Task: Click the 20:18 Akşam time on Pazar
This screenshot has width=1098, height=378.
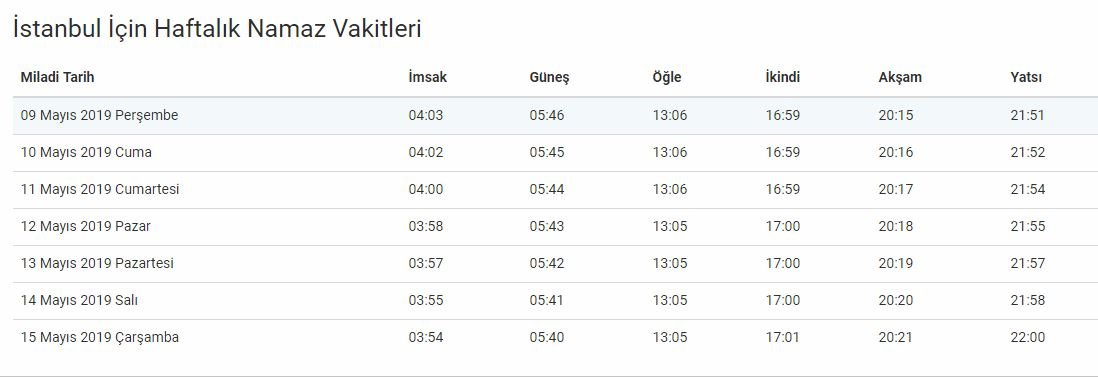Action: point(896,226)
